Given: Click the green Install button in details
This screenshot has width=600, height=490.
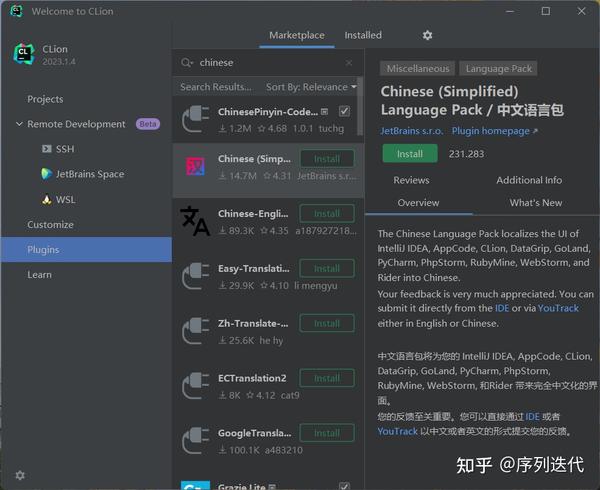Looking at the screenshot, I should click(x=410, y=154).
